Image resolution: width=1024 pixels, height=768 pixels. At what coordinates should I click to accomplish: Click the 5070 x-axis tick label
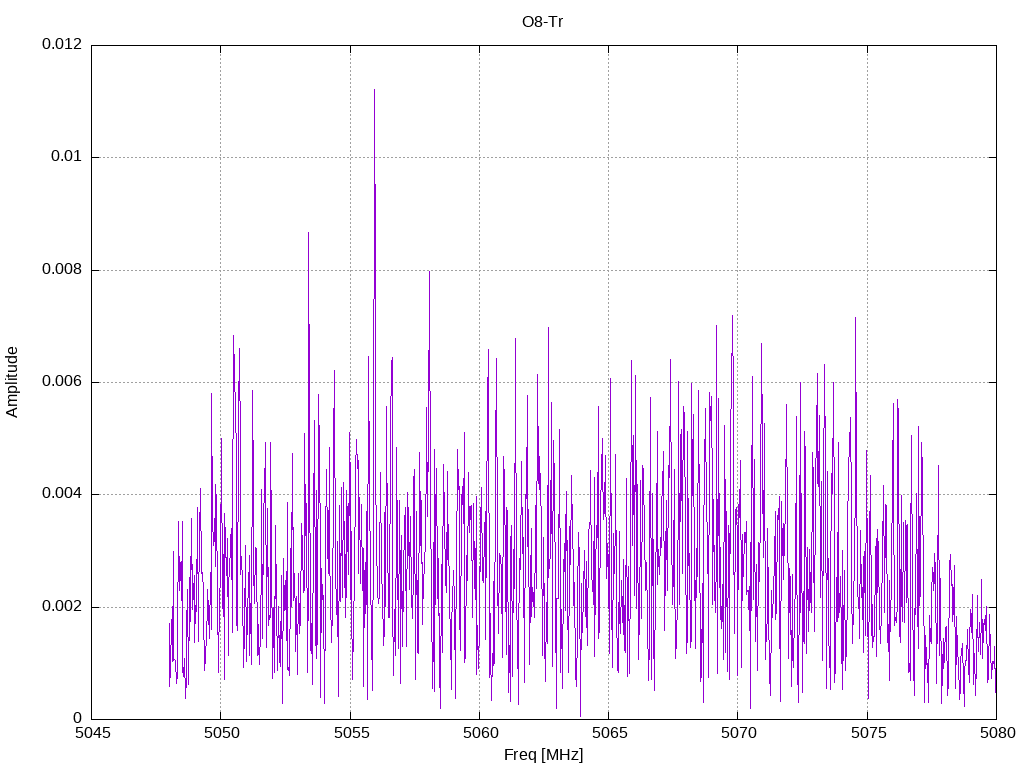[x=739, y=733]
